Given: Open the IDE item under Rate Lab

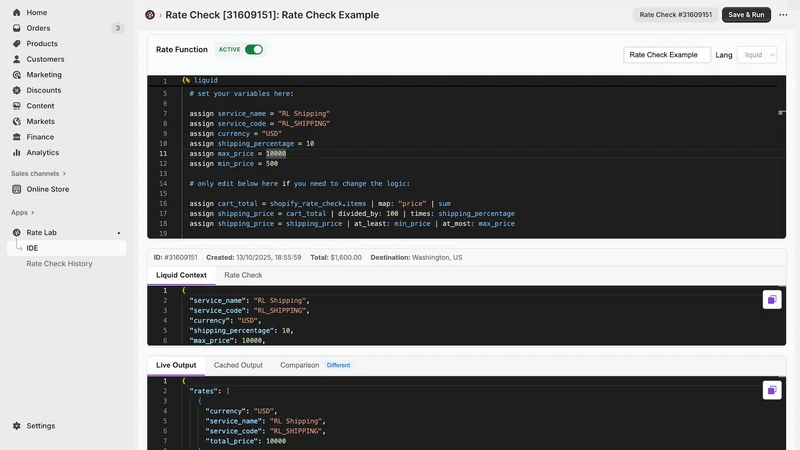Looking at the screenshot, I should [x=67, y=248].
